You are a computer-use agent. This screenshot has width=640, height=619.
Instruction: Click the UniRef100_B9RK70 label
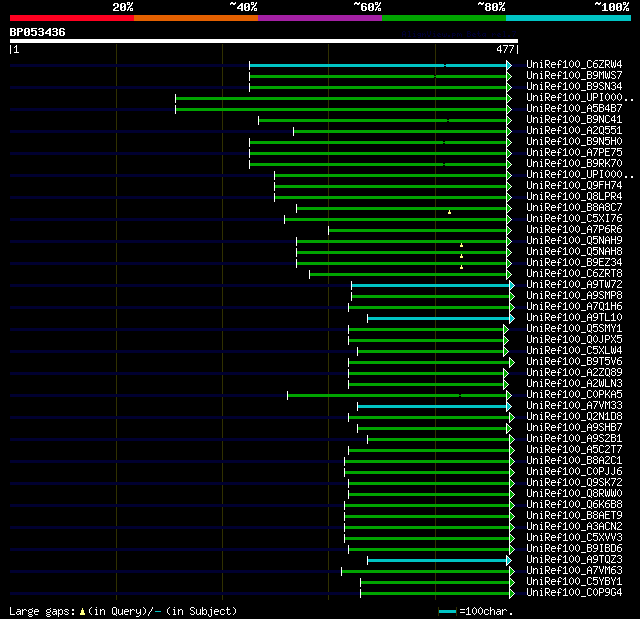click(574, 164)
